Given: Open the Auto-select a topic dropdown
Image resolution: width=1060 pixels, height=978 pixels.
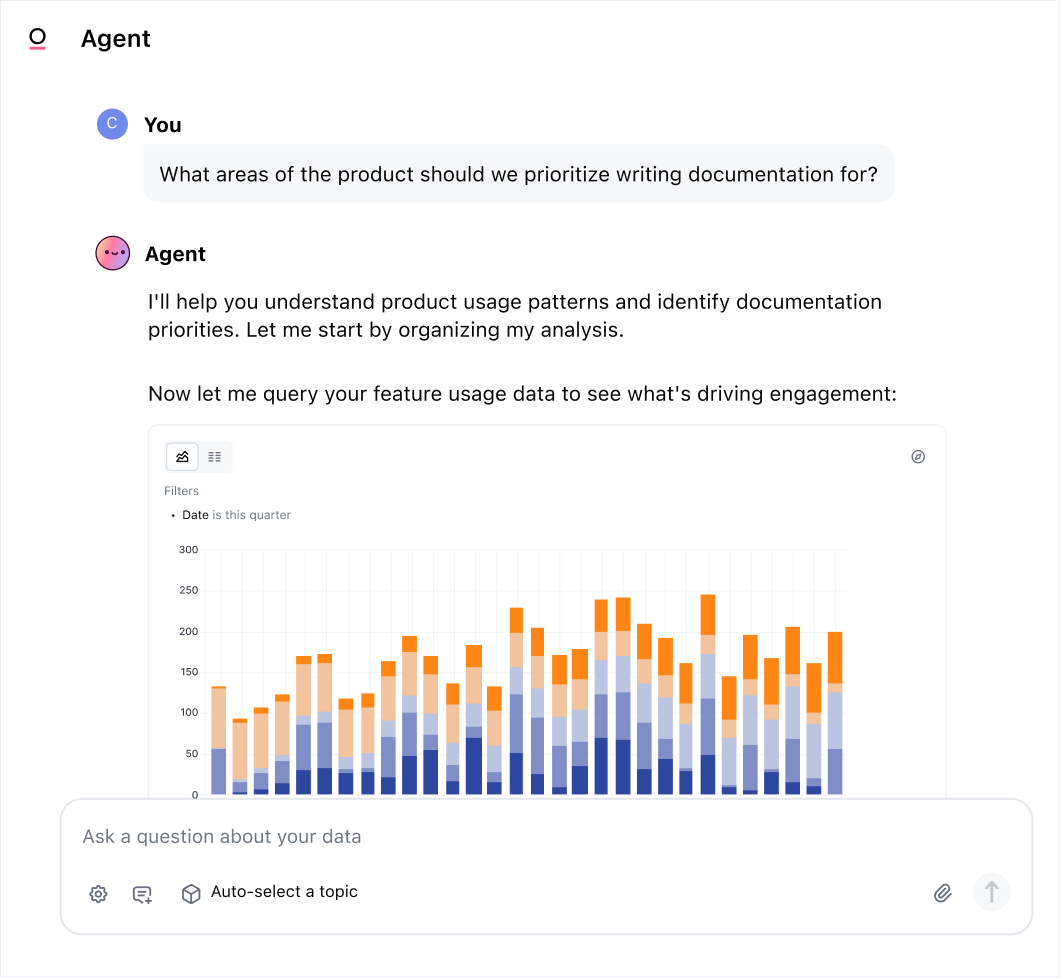Looking at the screenshot, I should 284,892.
